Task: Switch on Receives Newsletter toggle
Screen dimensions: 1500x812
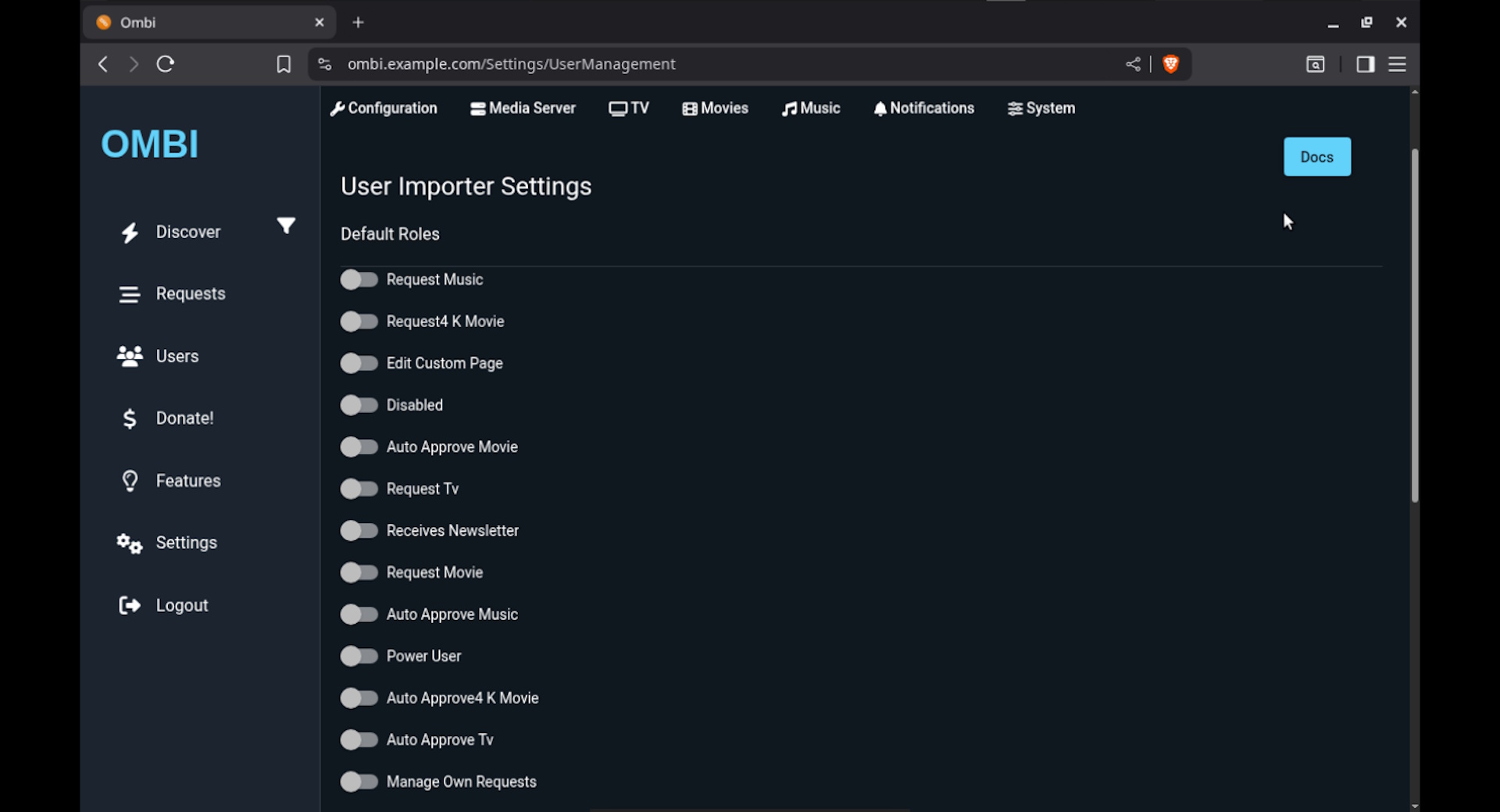Action: (x=359, y=530)
